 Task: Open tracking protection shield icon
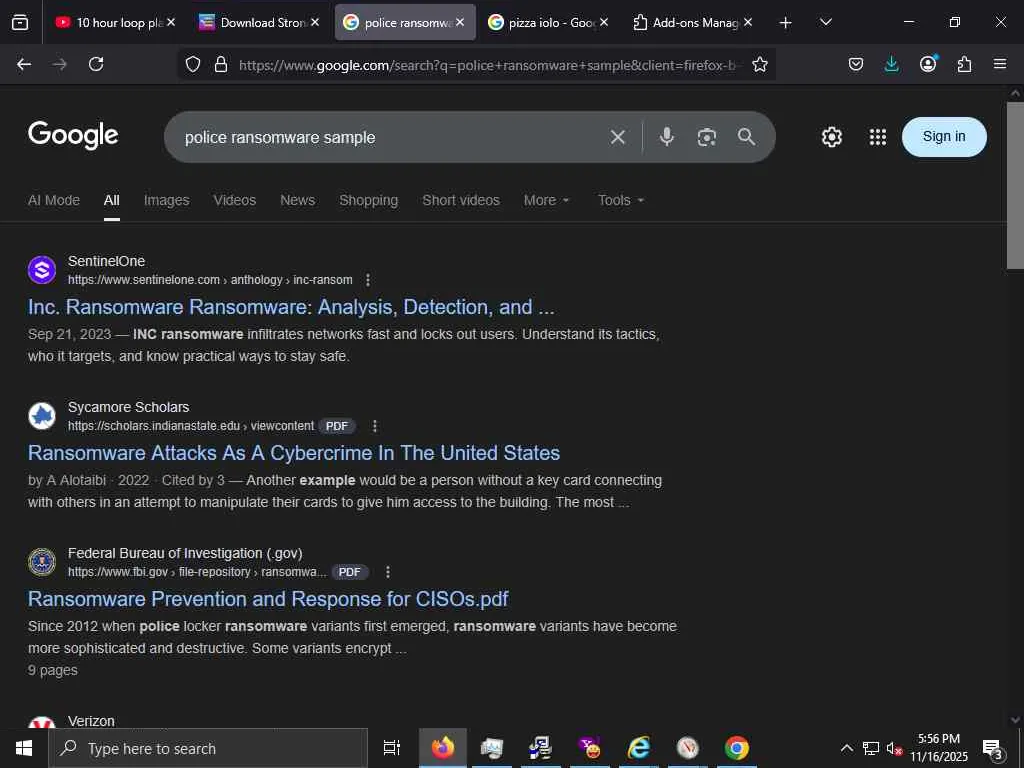[x=193, y=64]
